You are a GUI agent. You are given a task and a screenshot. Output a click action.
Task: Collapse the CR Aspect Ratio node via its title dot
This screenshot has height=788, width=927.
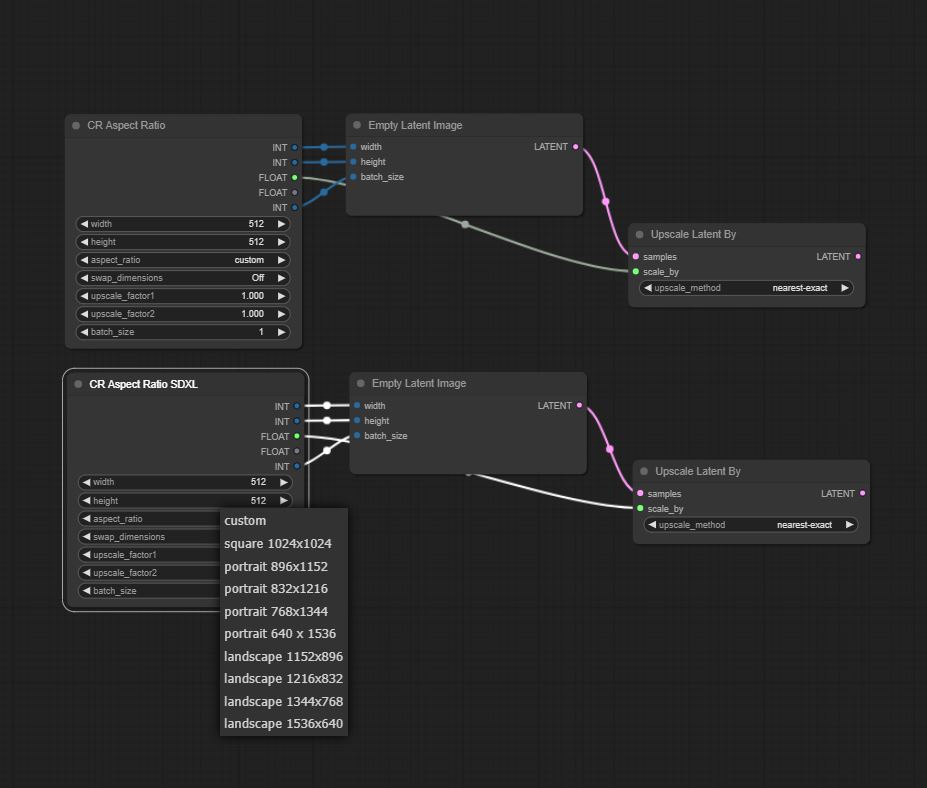pyautogui.click(x=76, y=125)
